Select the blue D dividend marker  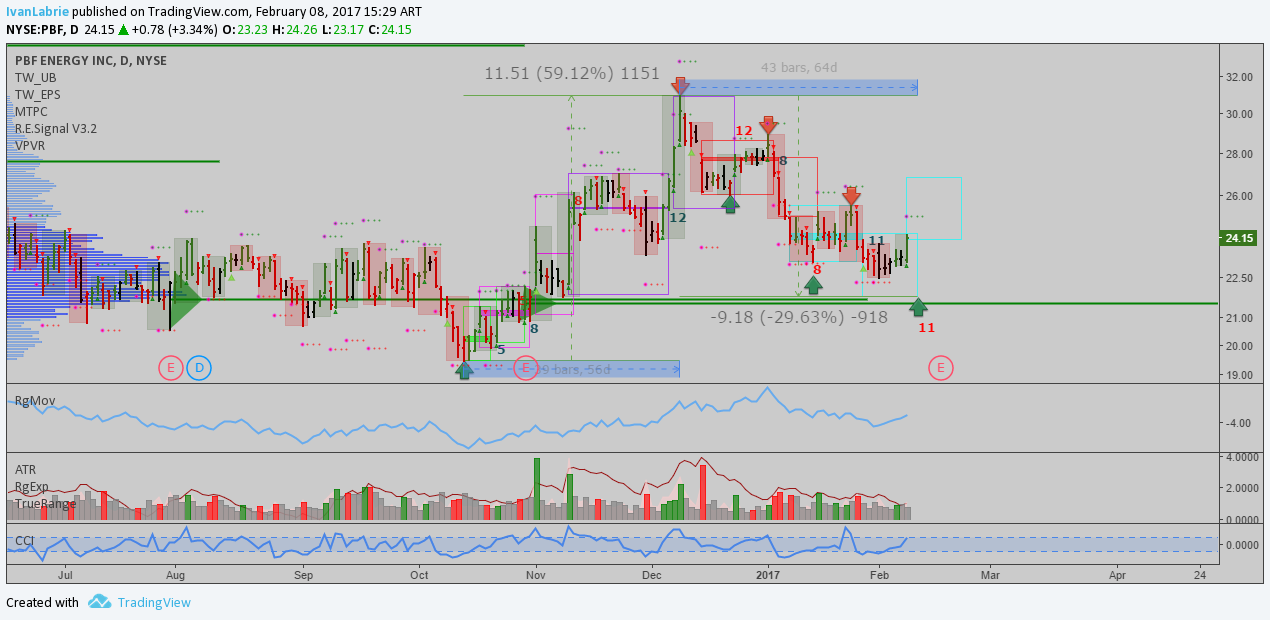click(198, 368)
